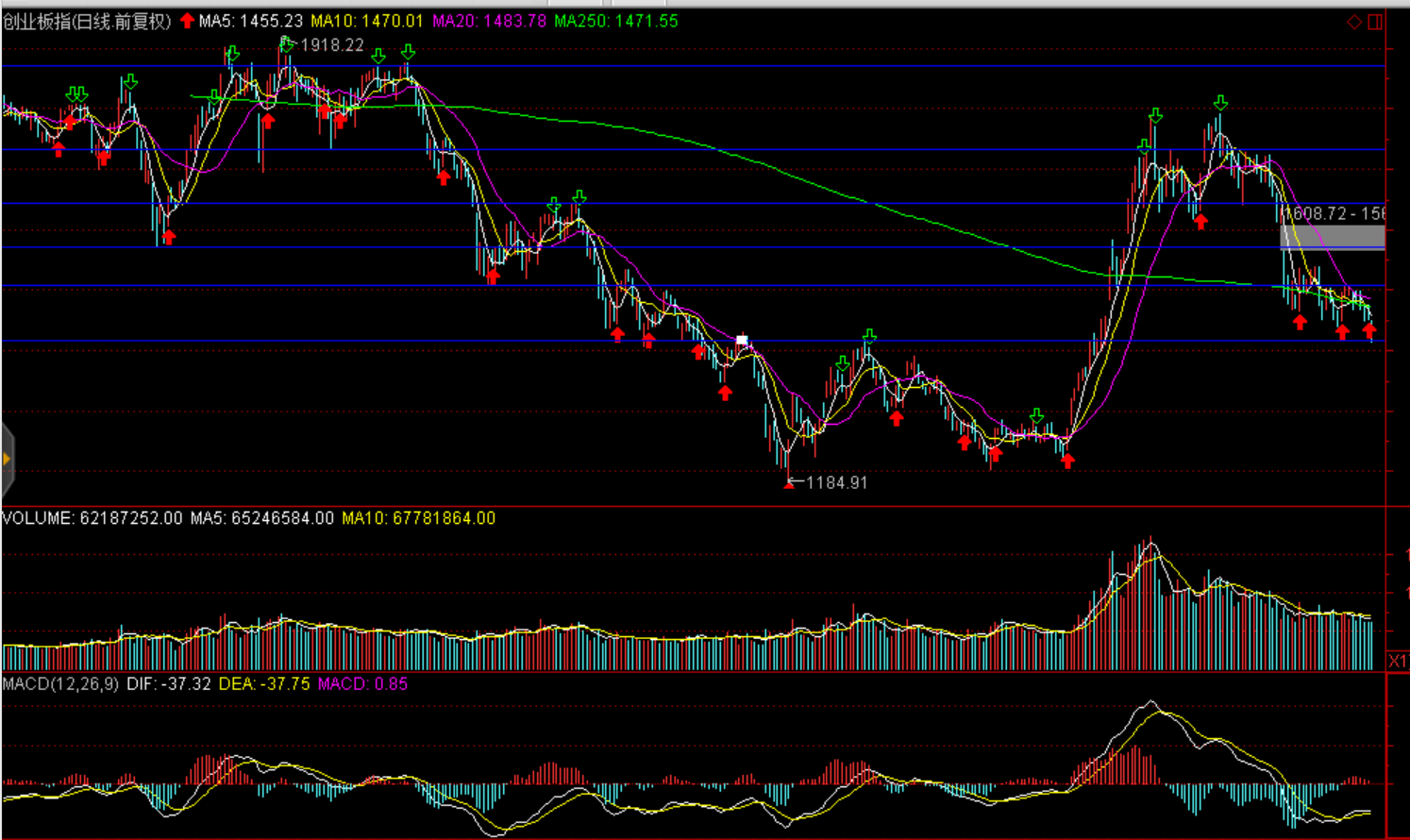Click the red arrow beside the chart title
Viewport: 1410px width, 840px height.
tap(187, 20)
